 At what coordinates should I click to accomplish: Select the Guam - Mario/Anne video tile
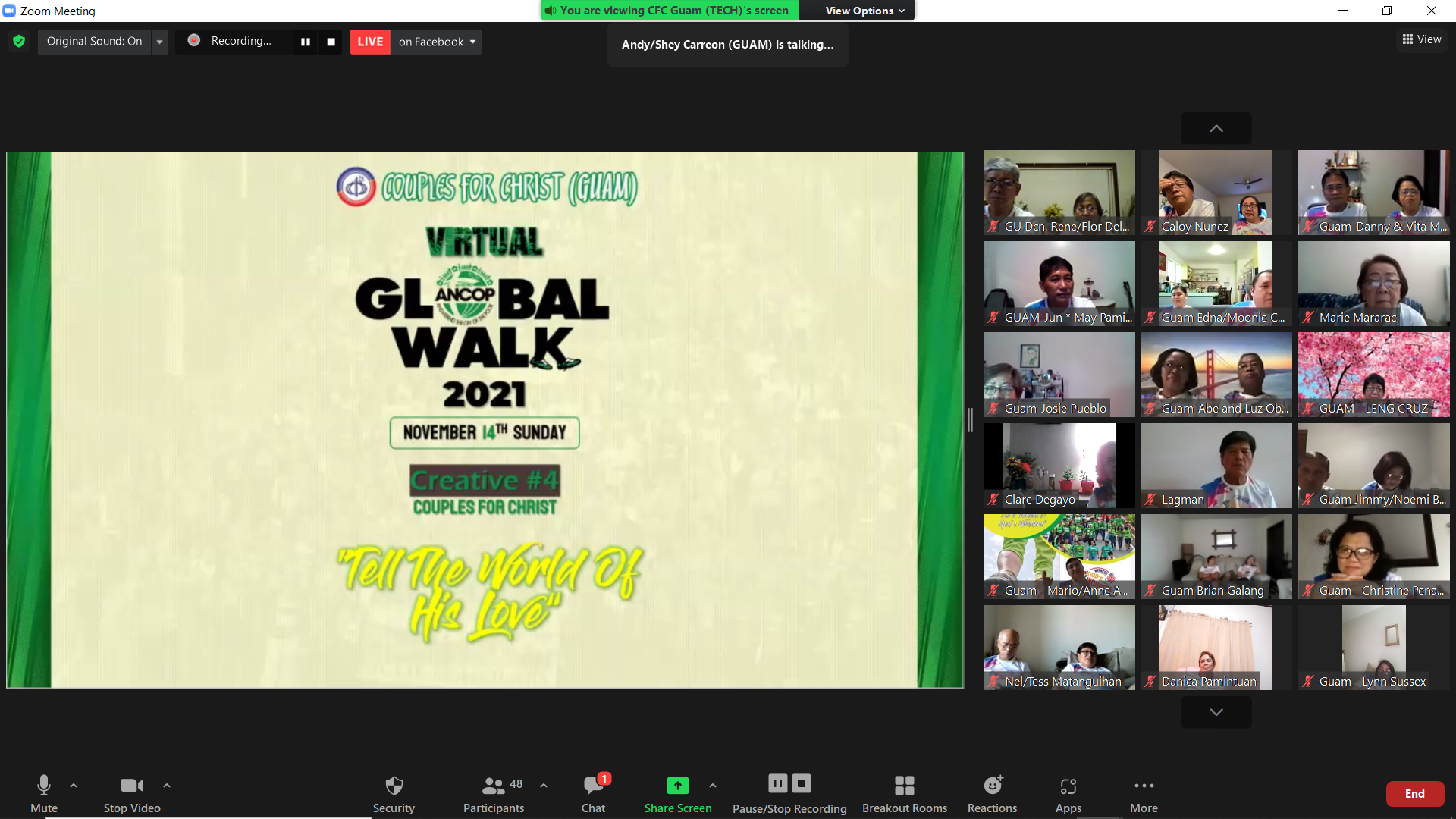[1059, 557]
